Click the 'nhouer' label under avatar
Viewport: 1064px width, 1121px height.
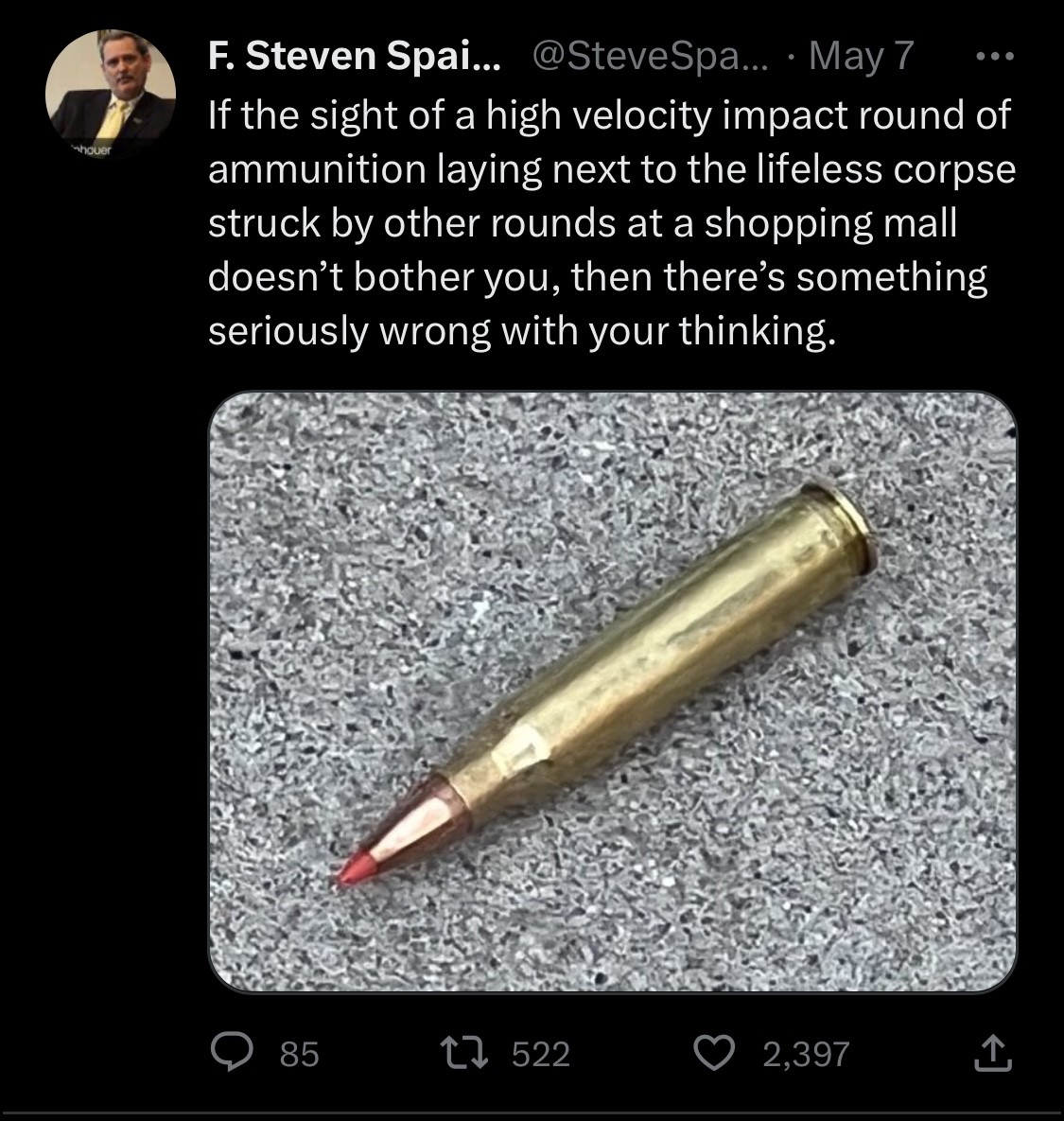click(91, 150)
